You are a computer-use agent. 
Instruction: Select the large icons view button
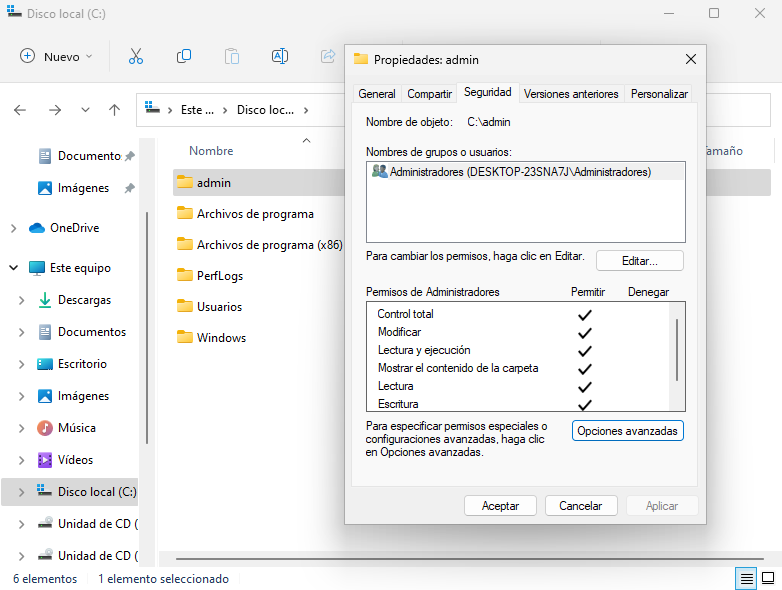pyautogui.click(x=768, y=579)
